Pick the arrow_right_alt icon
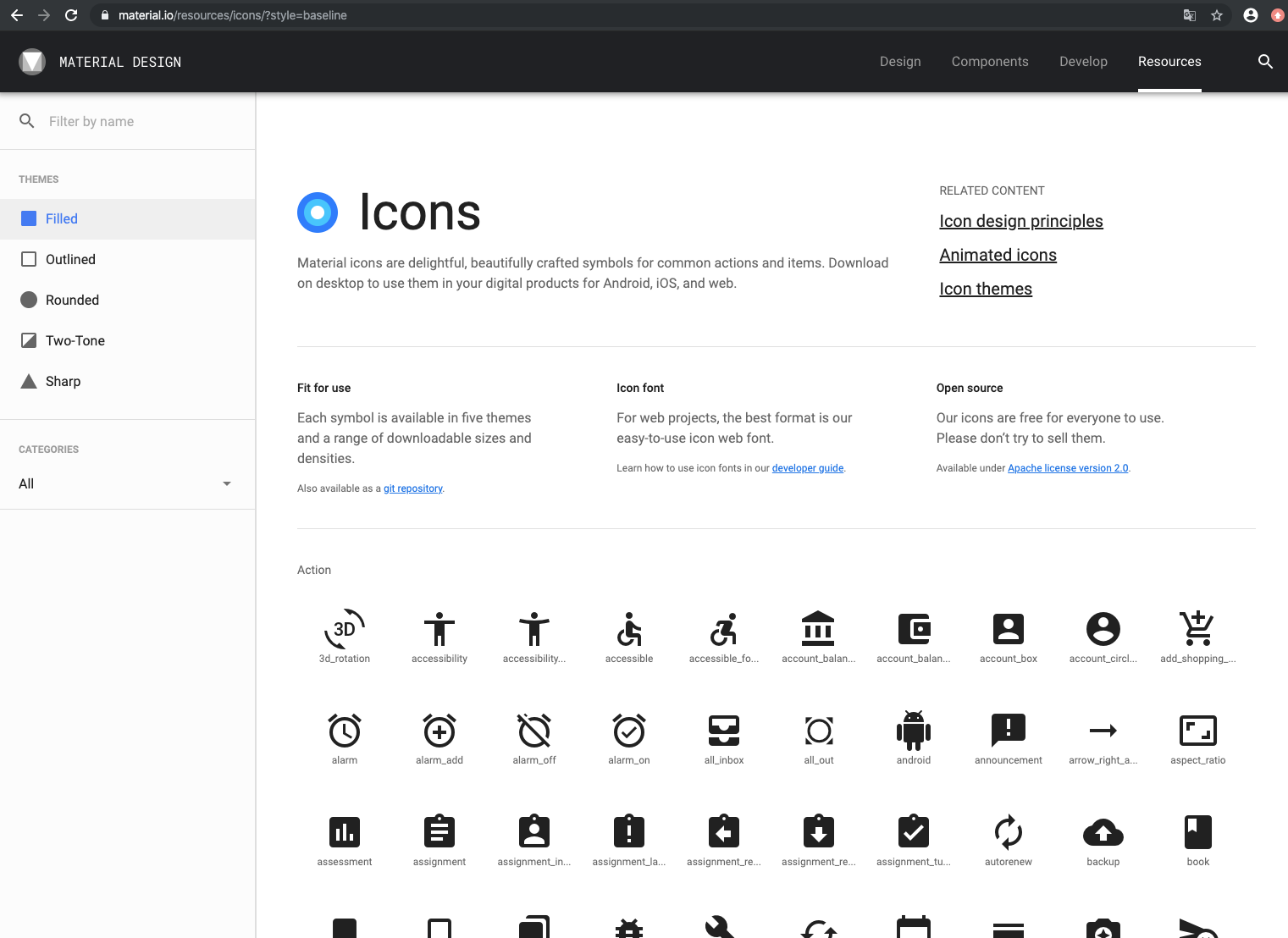Image resolution: width=1288 pixels, height=938 pixels. pyautogui.click(x=1103, y=731)
